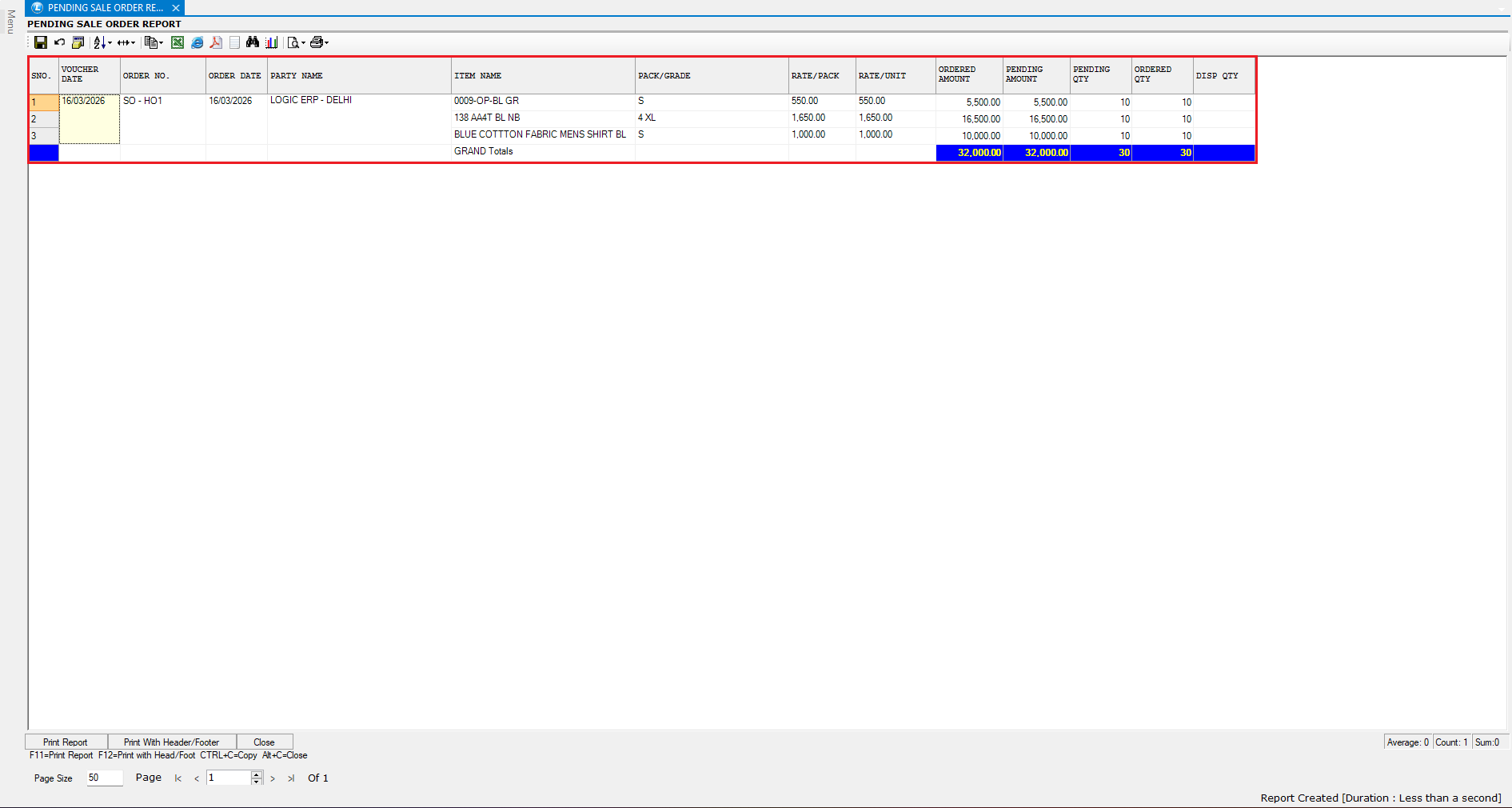Expand the A-Z sort dropdown arrow

pos(110,43)
